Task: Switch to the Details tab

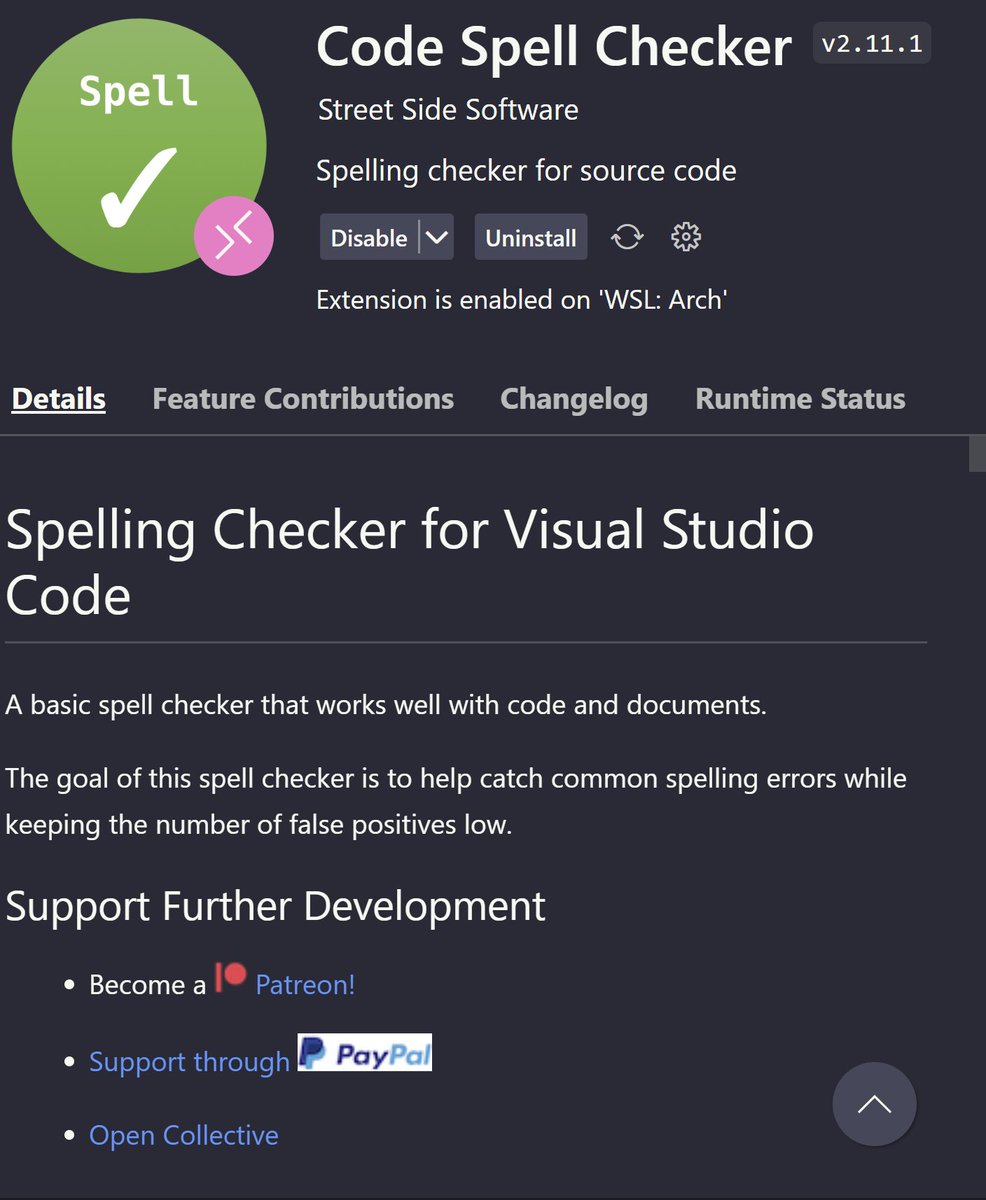Action: tap(58, 399)
